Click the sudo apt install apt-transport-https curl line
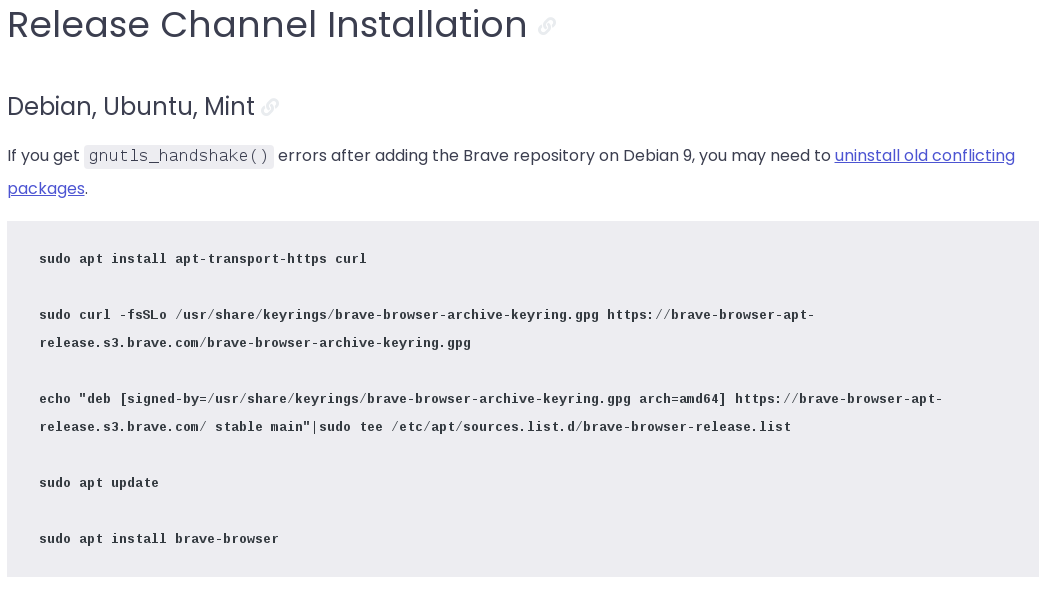Image resolution: width=1050 pixels, height=592 pixels. tap(203, 259)
